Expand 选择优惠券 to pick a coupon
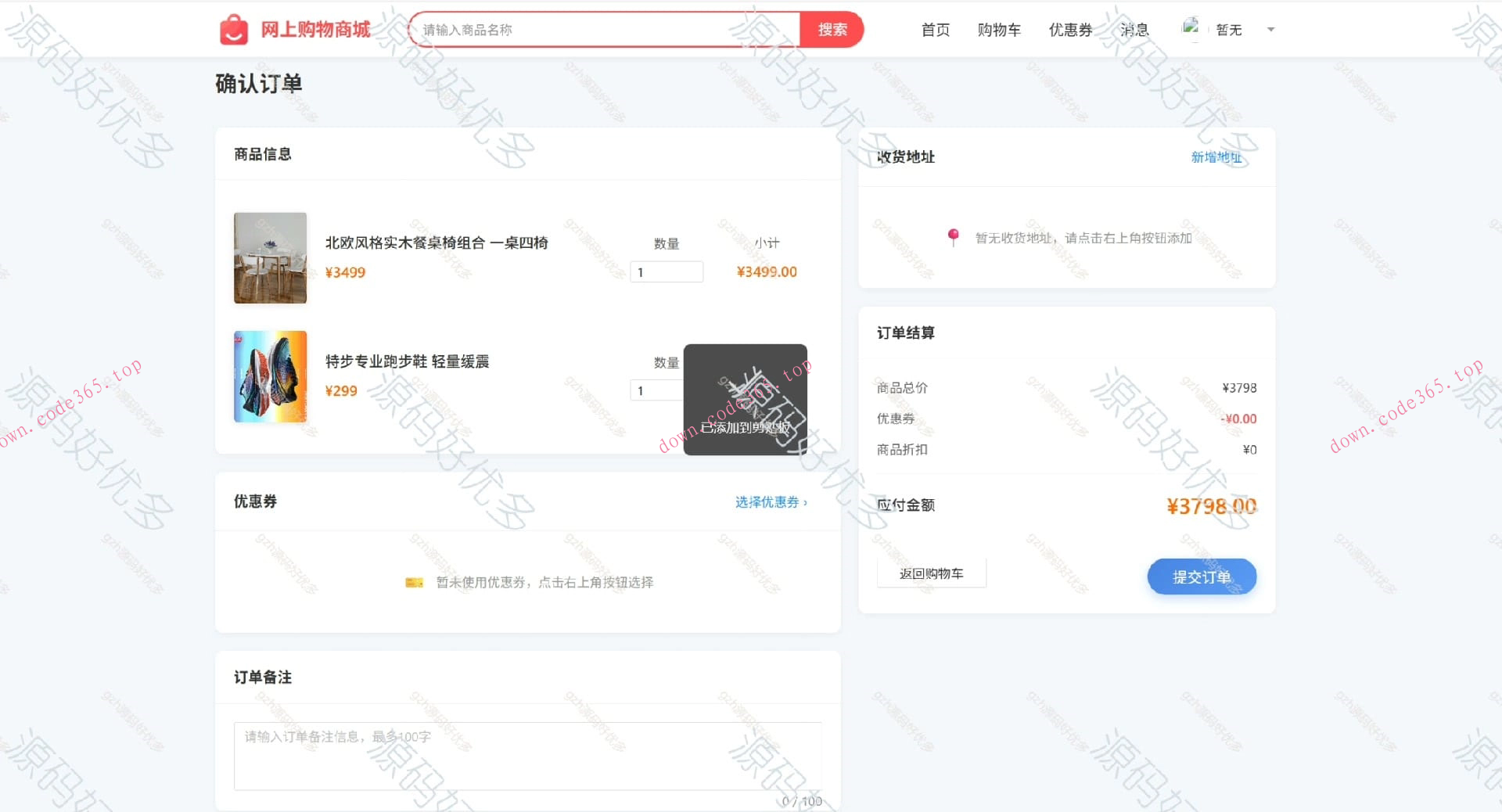Image resolution: width=1502 pixels, height=812 pixels. click(x=771, y=501)
